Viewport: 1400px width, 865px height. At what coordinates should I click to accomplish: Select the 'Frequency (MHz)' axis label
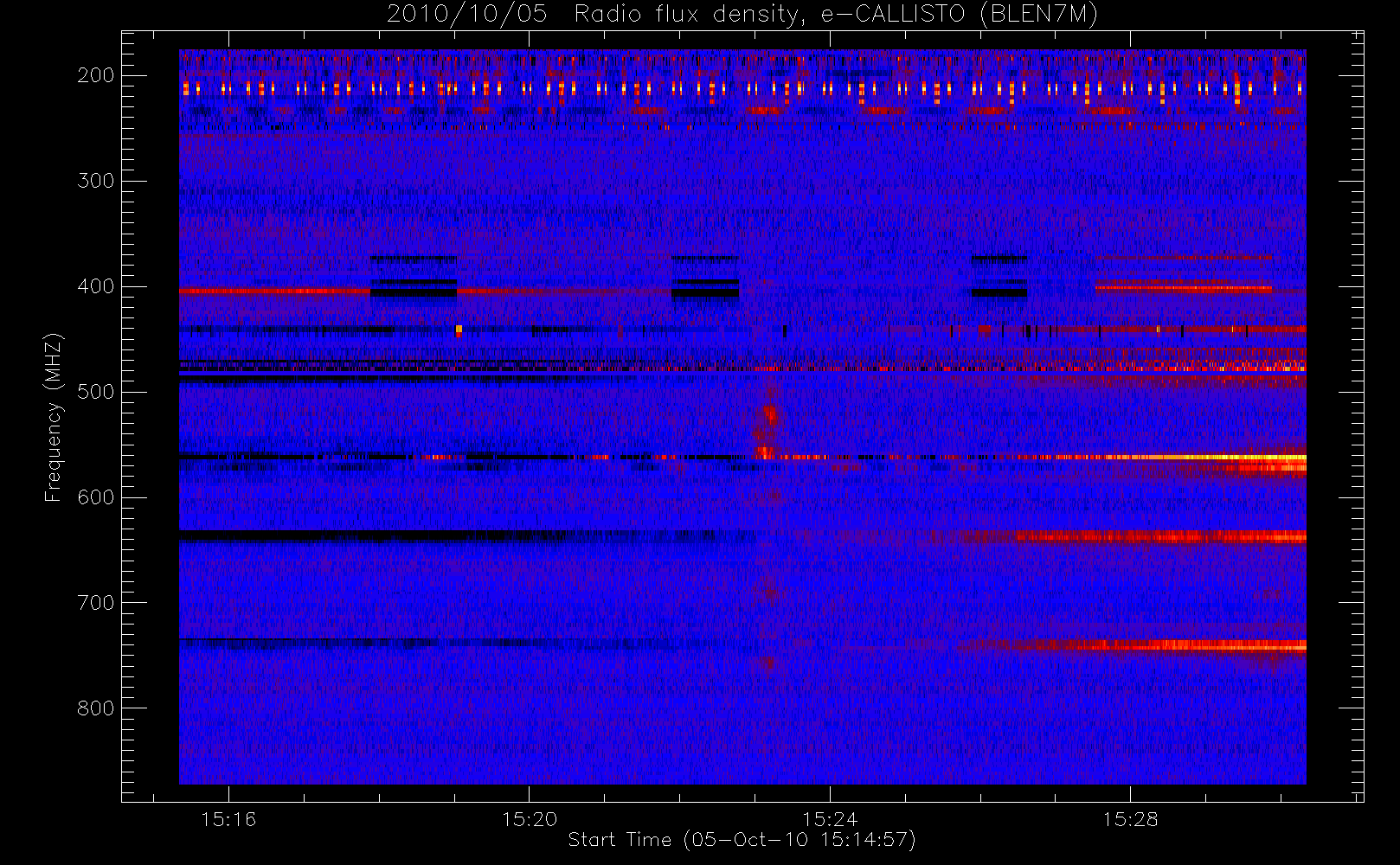pos(54,417)
